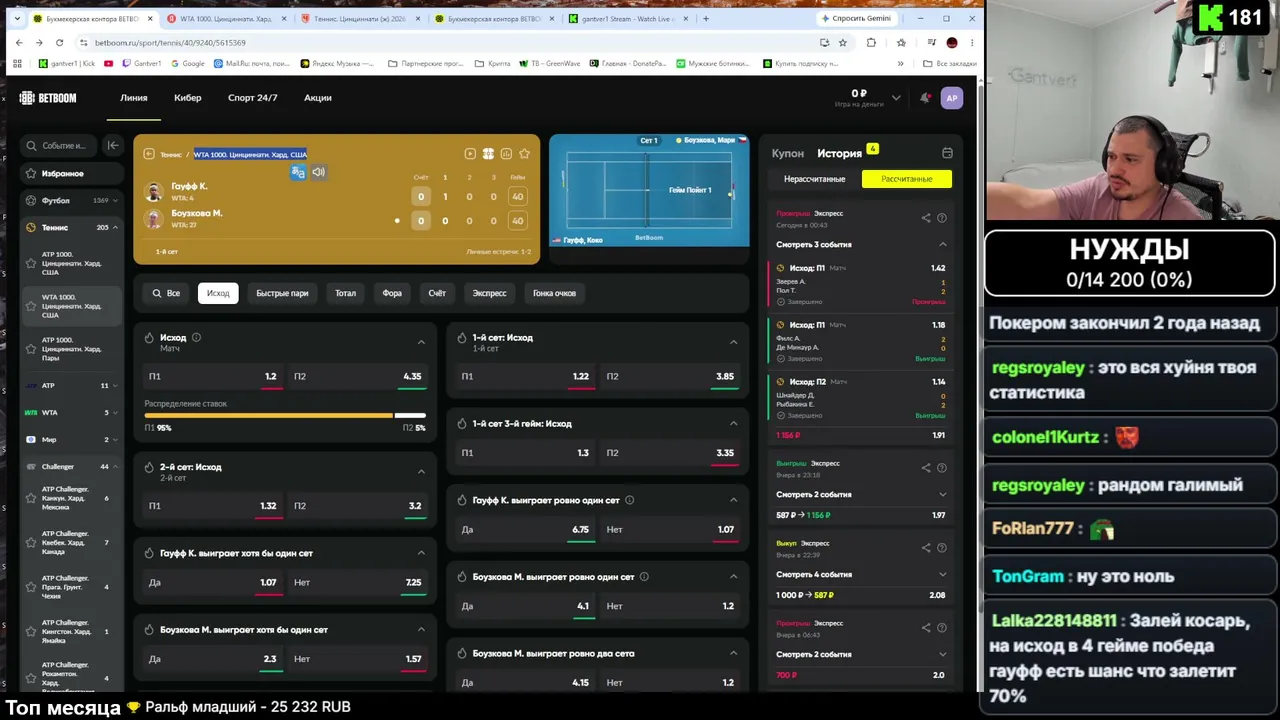
Task: Open the match statistics chart icon
Action: (506, 154)
